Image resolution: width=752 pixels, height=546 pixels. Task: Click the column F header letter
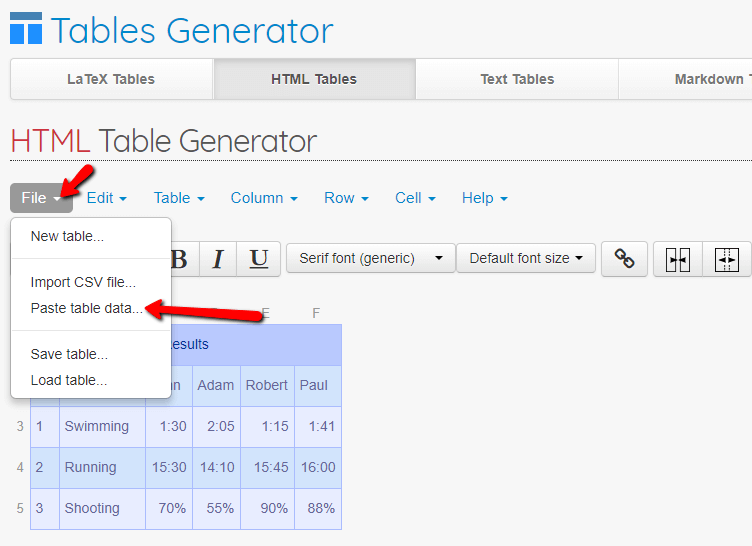point(316,313)
